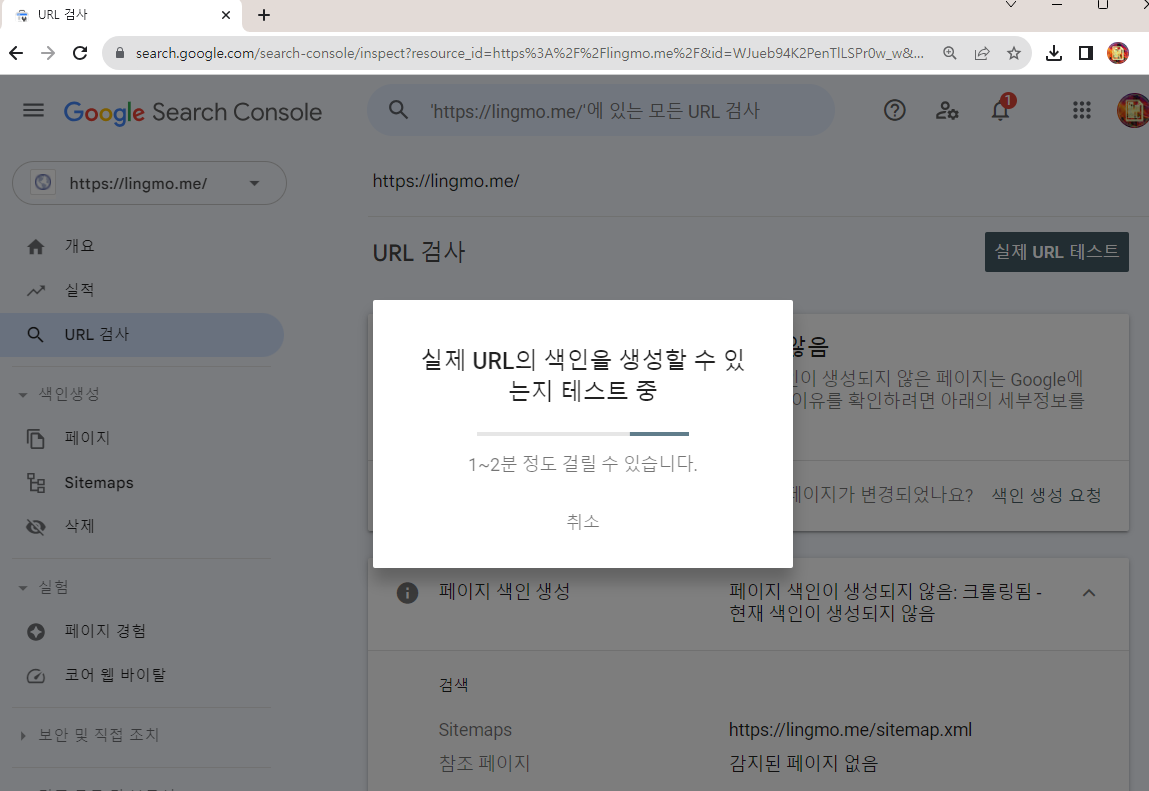The image size is (1149, 791).
Task: Open the hamburger navigation menu
Action: point(34,111)
